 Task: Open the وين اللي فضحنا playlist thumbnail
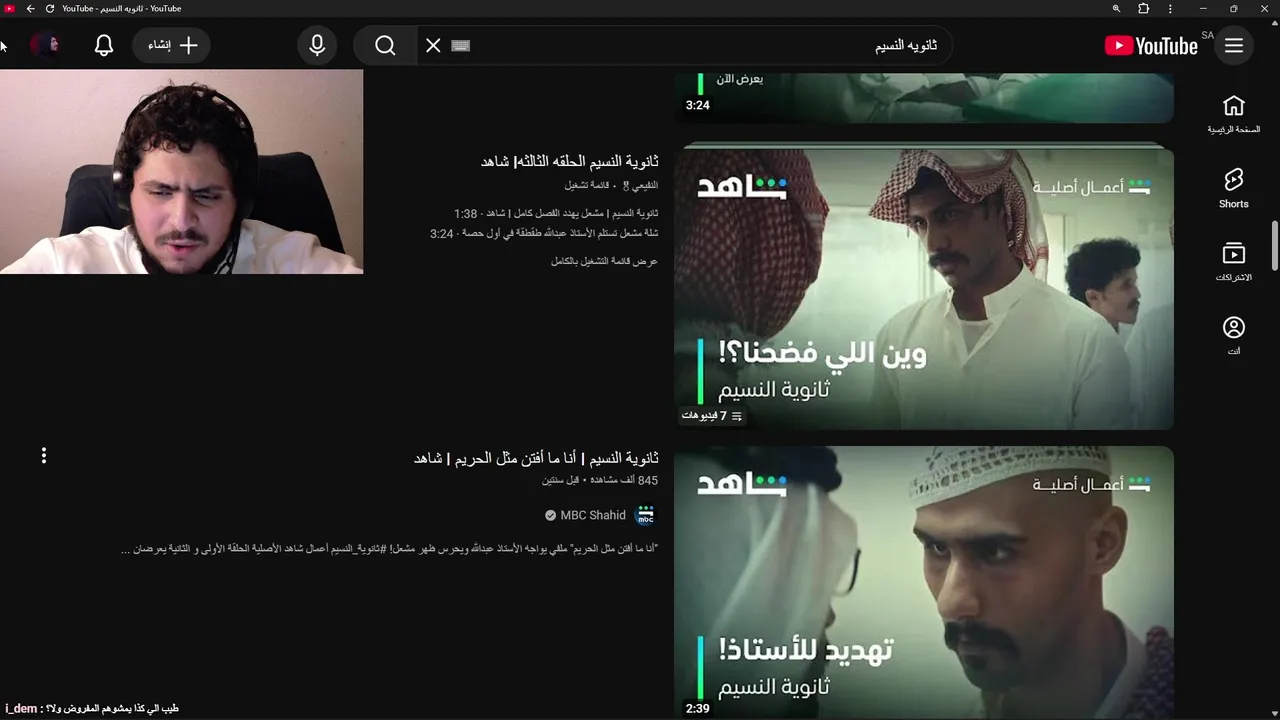pyautogui.click(x=924, y=288)
